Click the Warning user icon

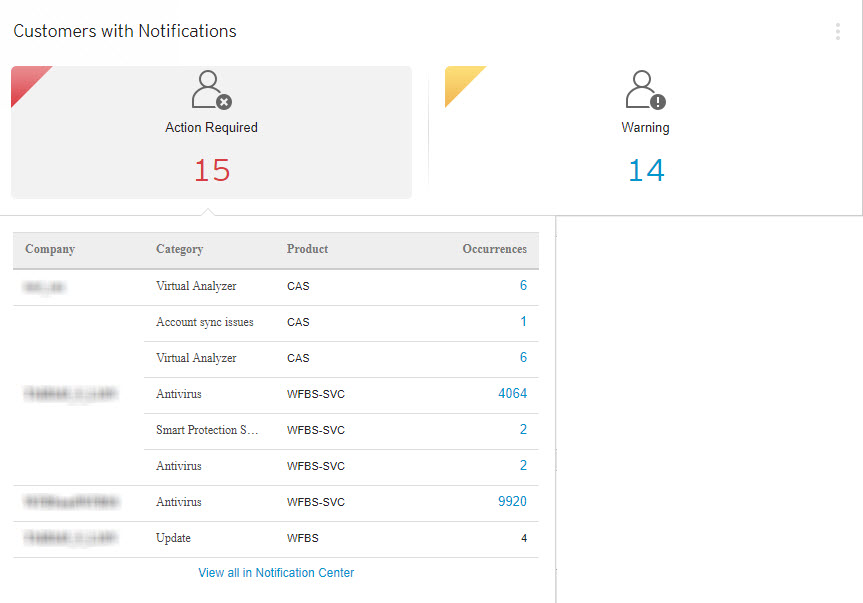[645, 90]
